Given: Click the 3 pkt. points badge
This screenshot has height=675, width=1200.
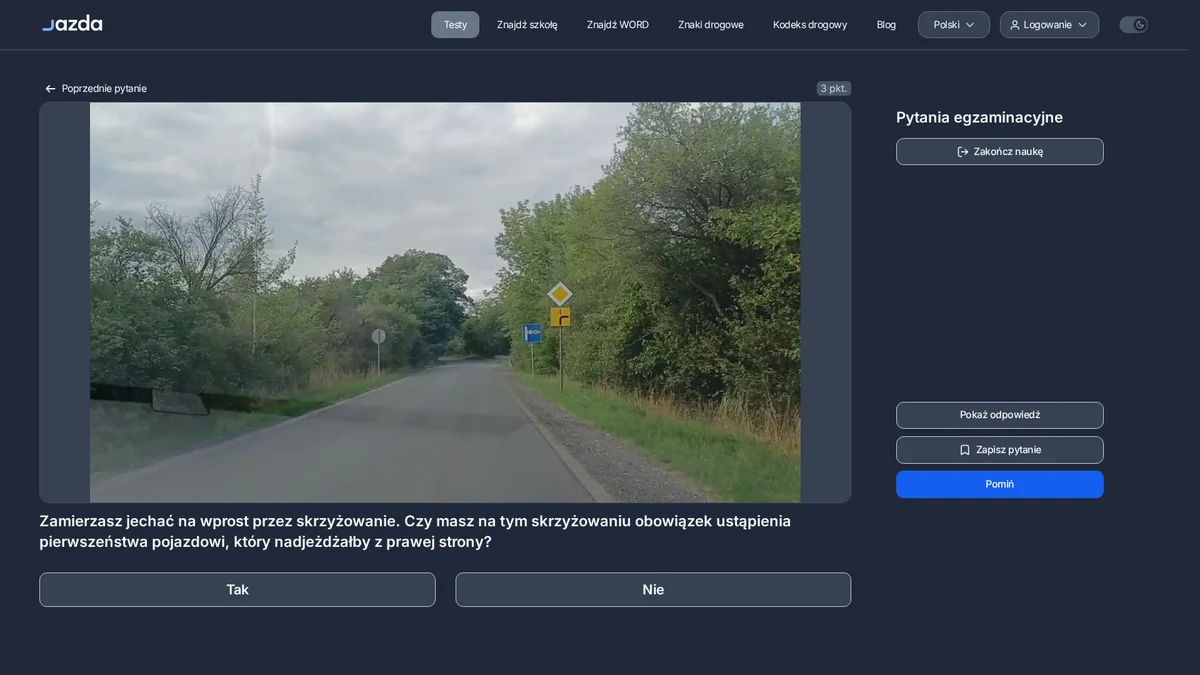Looking at the screenshot, I should [834, 88].
